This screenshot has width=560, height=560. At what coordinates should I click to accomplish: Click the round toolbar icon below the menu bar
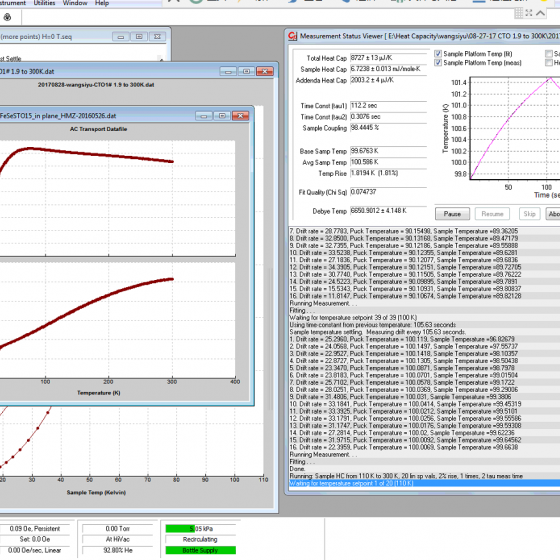[x=7, y=17]
